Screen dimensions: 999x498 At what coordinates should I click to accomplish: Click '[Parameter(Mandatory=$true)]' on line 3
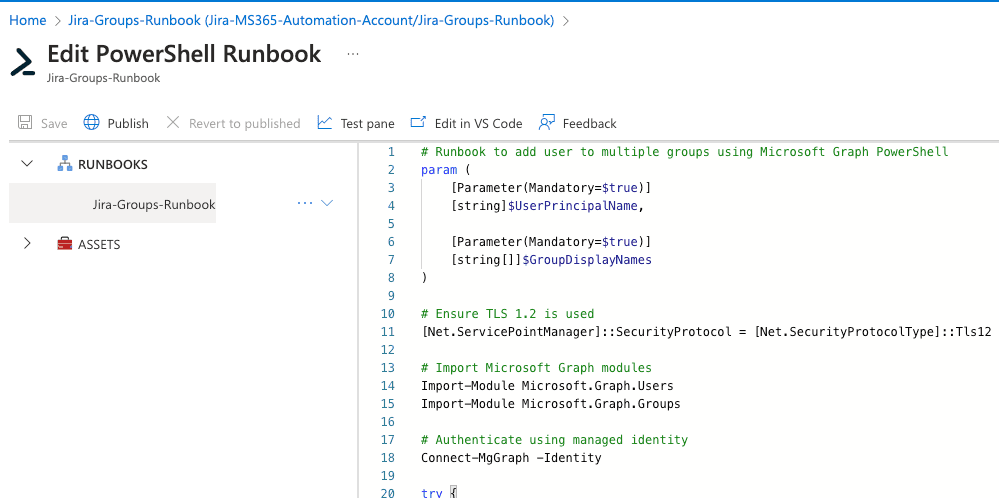[x=551, y=188]
